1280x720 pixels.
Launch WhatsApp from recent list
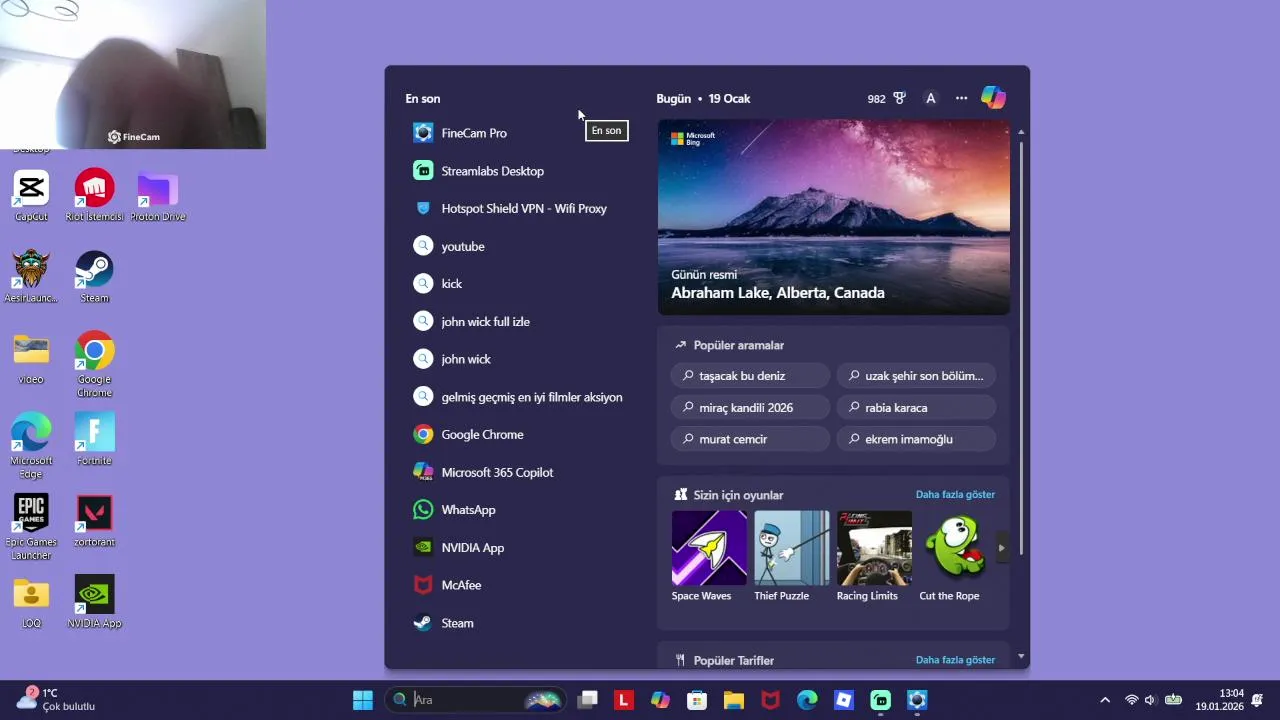pos(520,510)
